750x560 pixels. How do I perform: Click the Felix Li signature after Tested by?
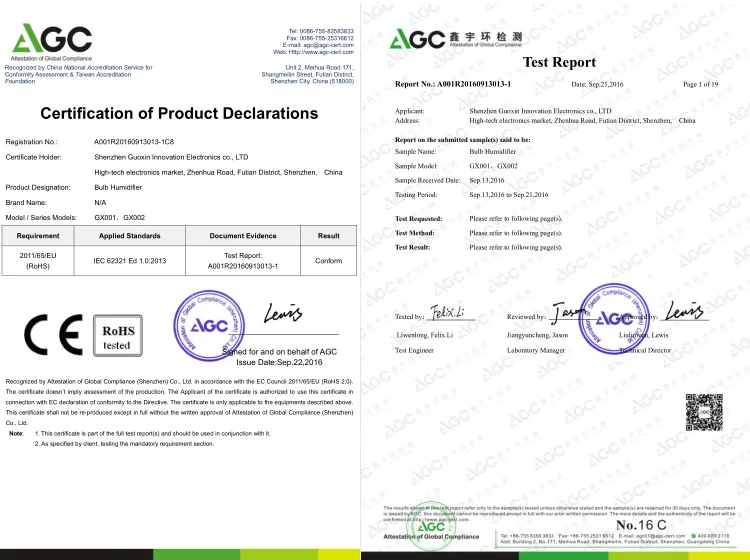447,312
